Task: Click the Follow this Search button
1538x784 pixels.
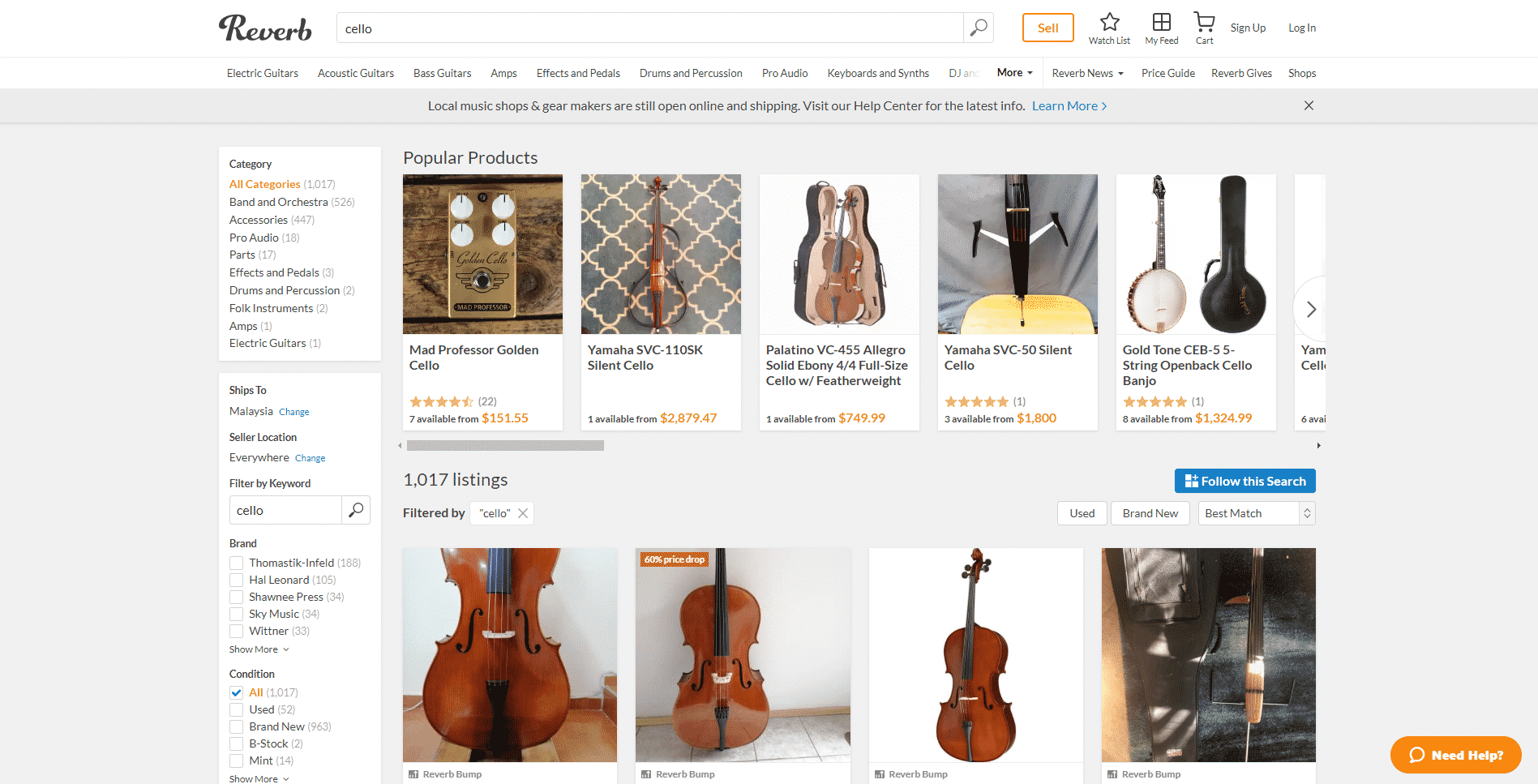Action: [1245, 481]
